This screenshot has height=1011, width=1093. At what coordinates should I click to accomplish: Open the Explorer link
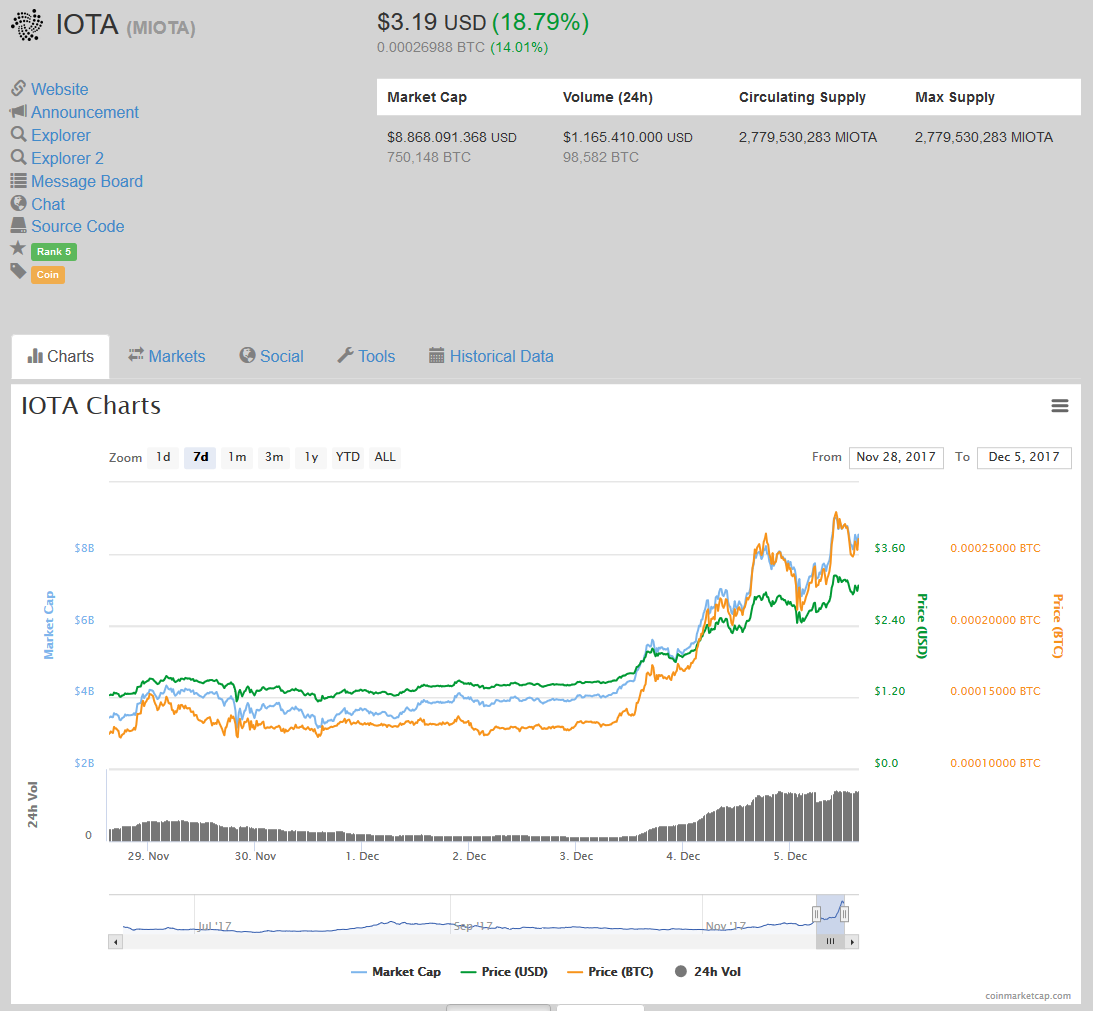coord(61,135)
